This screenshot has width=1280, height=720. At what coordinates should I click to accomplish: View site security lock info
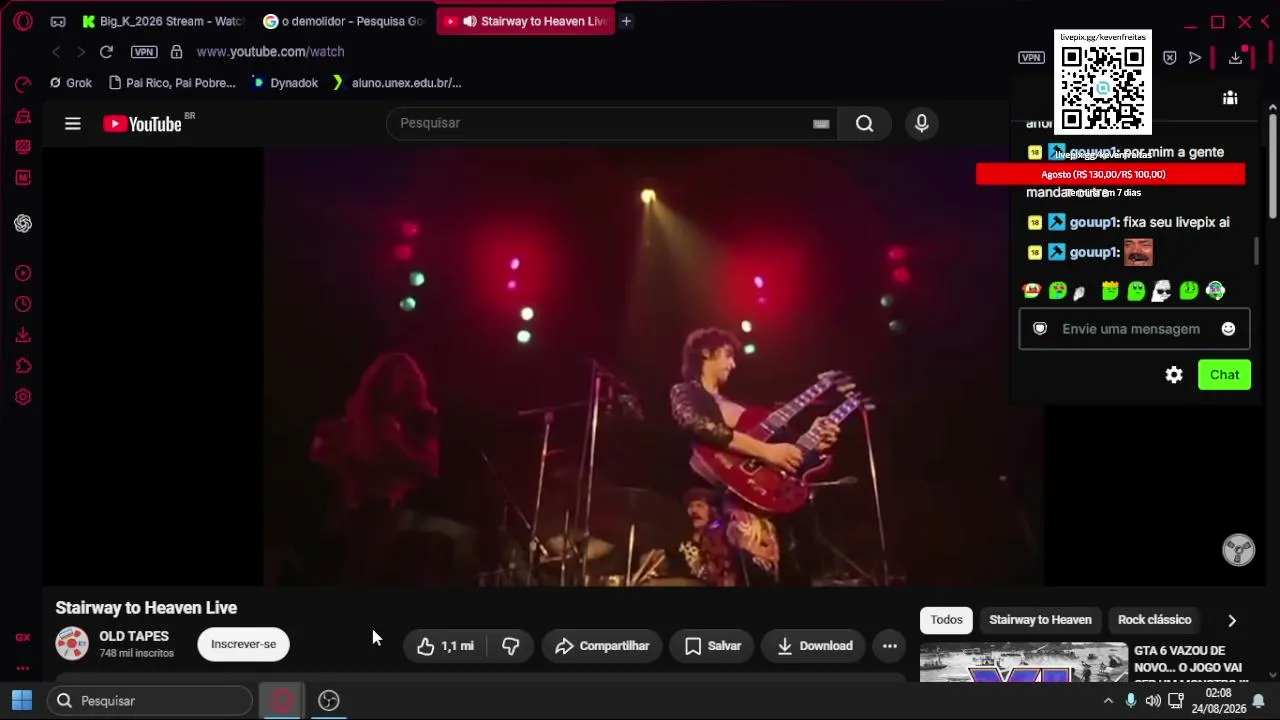coord(176,52)
